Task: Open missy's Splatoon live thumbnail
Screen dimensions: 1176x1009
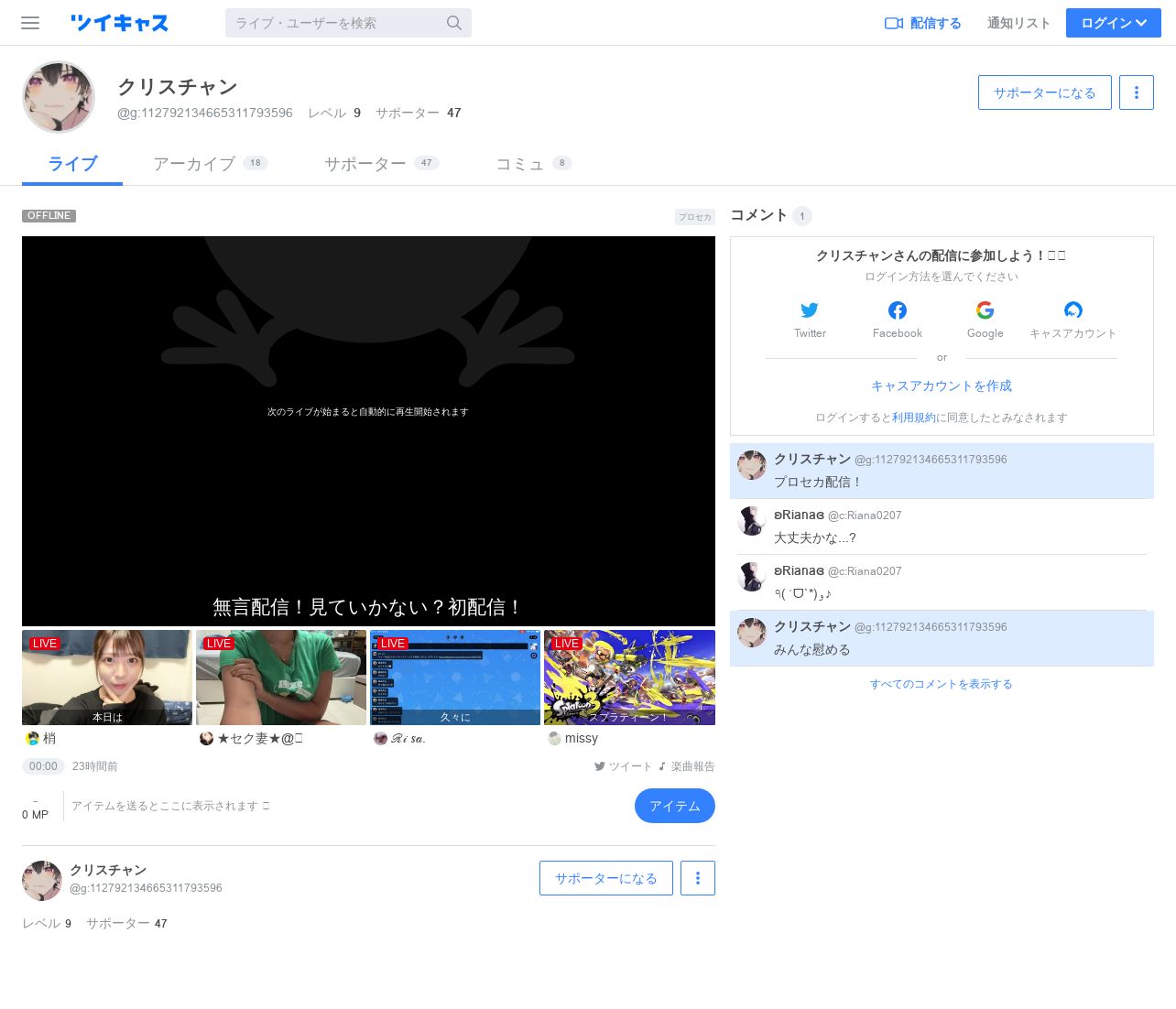Action: tap(629, 678)
